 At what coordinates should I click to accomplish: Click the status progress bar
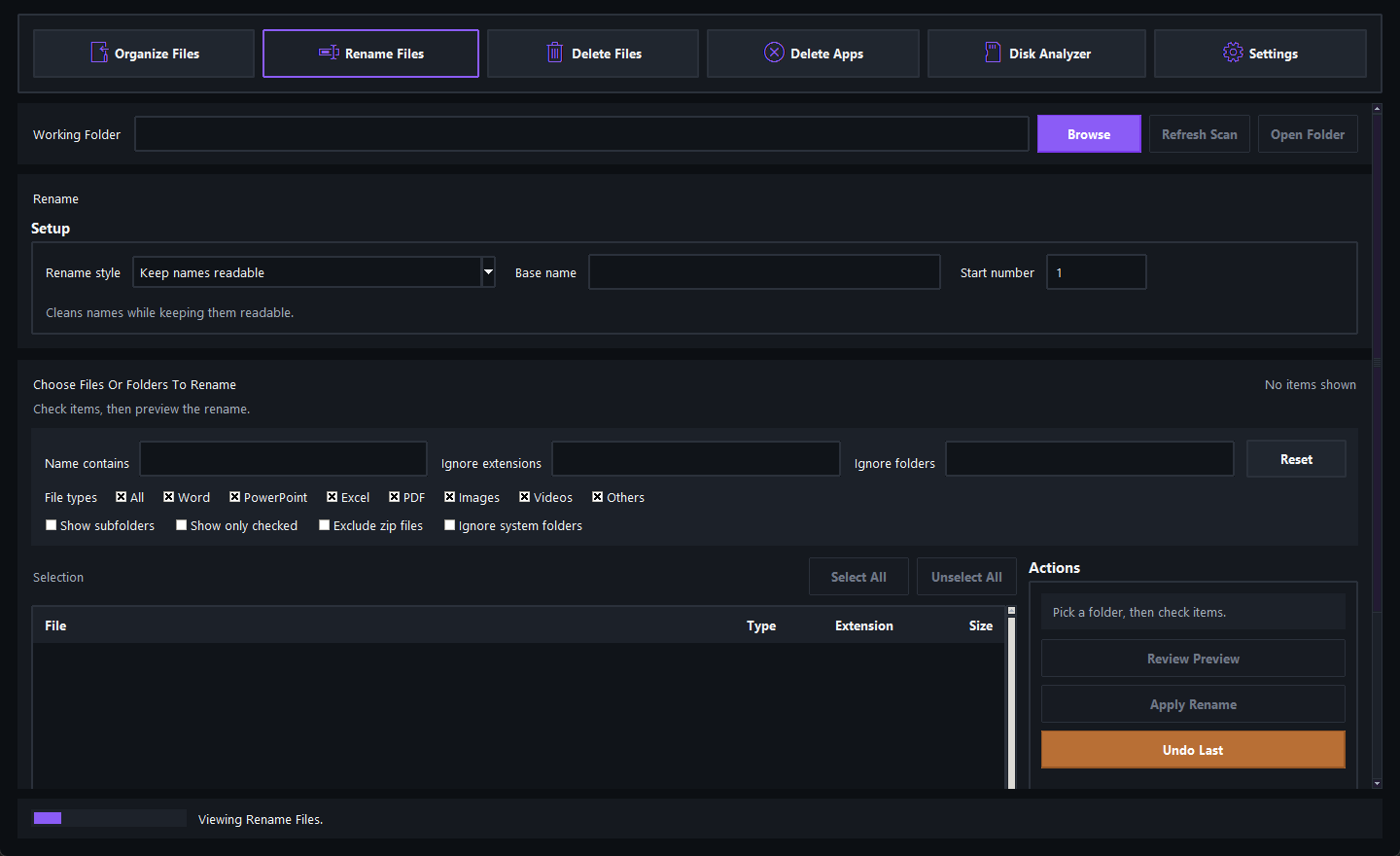click(x=110, y=818)
